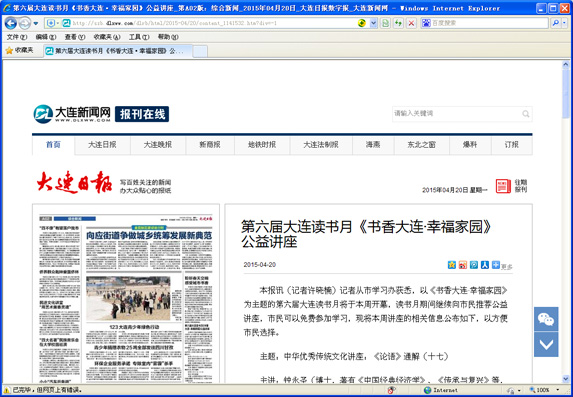Select the 大连法制报 navigation tab
The width and height of the screenshot is (573, 397).
click(x=321, y=145)
